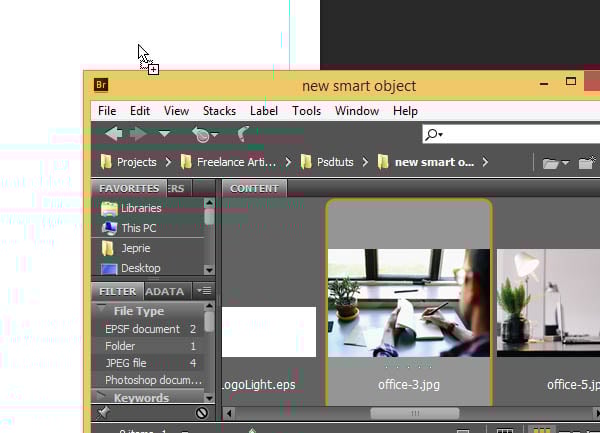Click the star rating dots under office-3.jpg
The height and width of the screenshot is (433, 600).
(409, 367)
